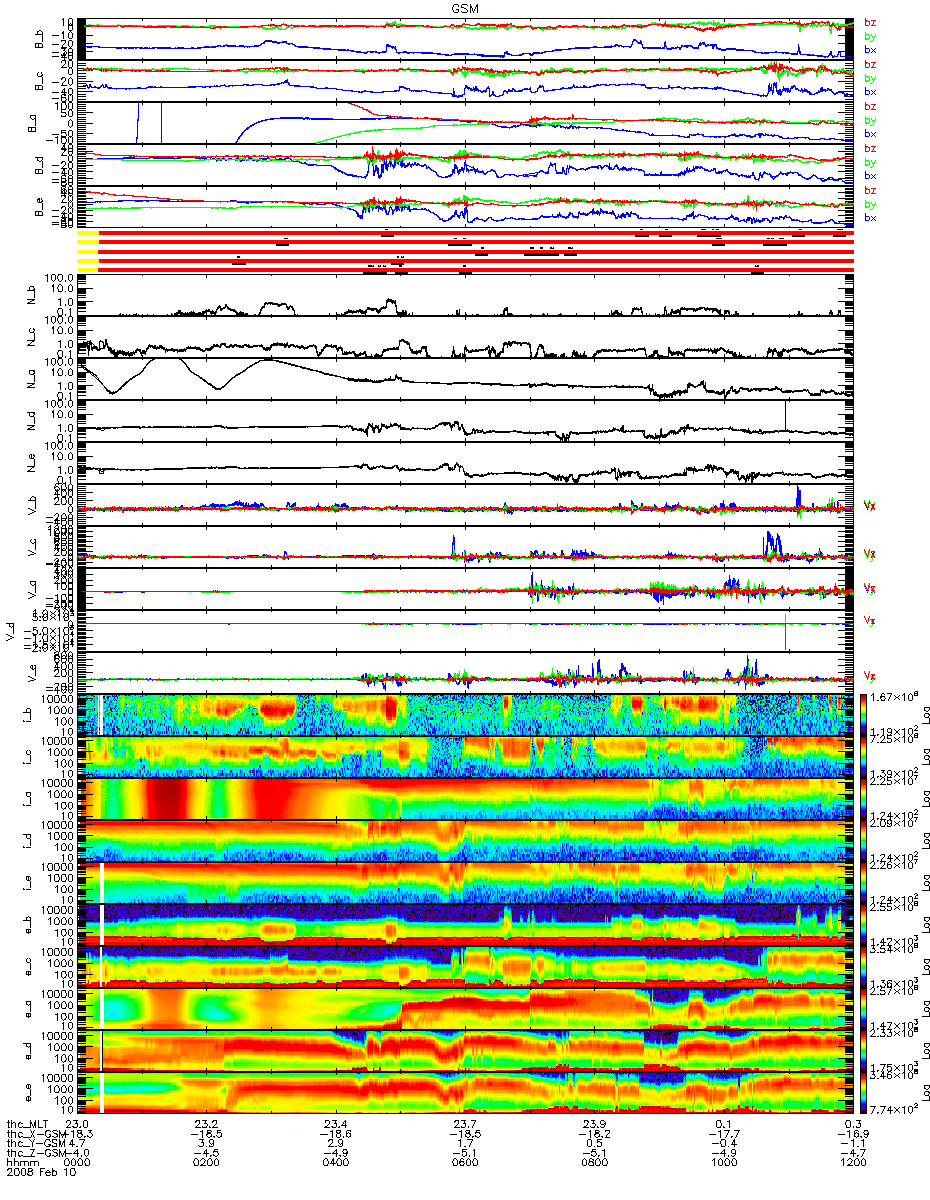The height and width of the screenshot is (1200, 930).
Task: Click the X-GSM value -17.7
Action: pyautogui.click(x=722, y=1135)
